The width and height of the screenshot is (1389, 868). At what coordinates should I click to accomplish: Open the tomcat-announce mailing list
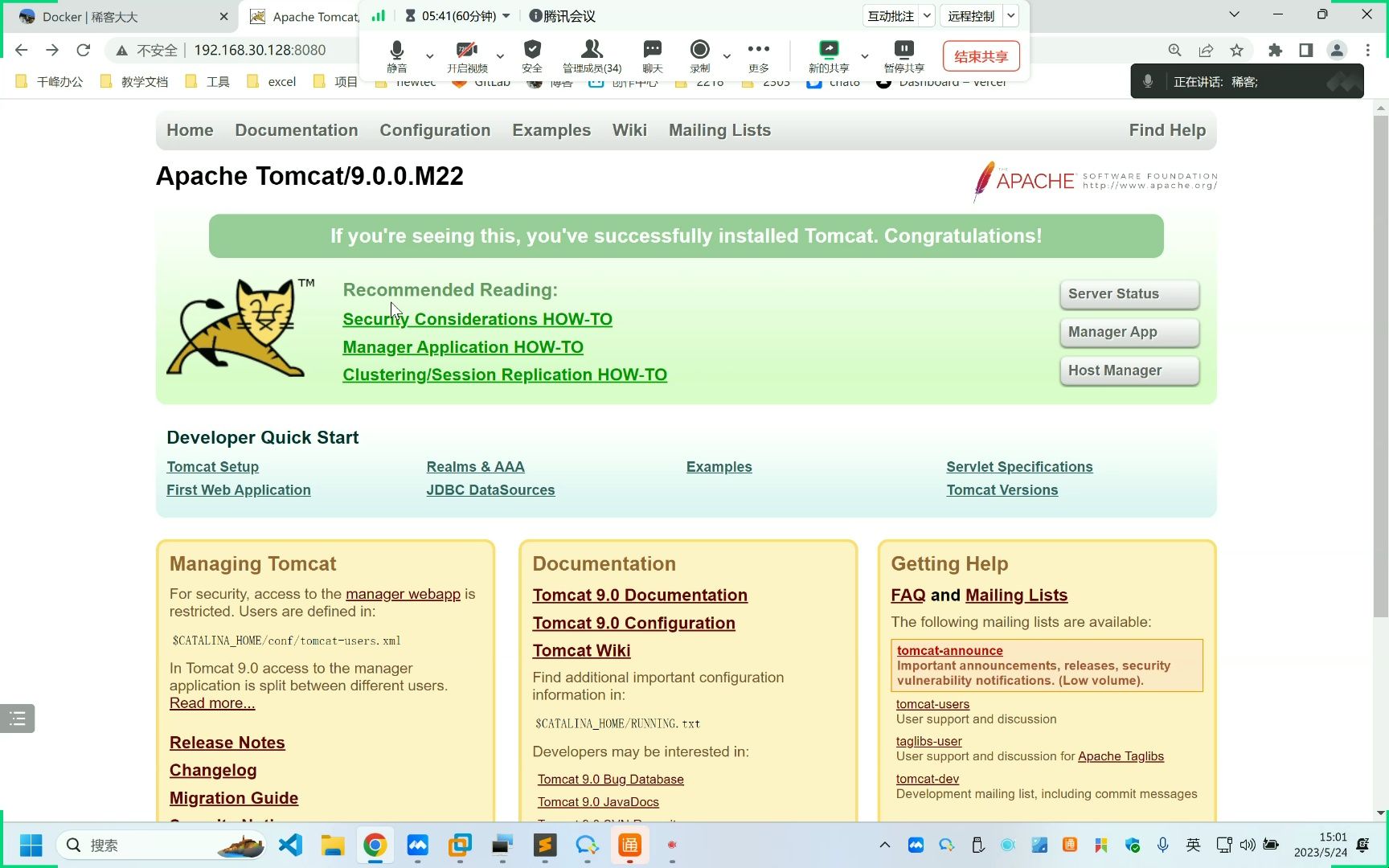pyautogui.click(x=950, y=650)
